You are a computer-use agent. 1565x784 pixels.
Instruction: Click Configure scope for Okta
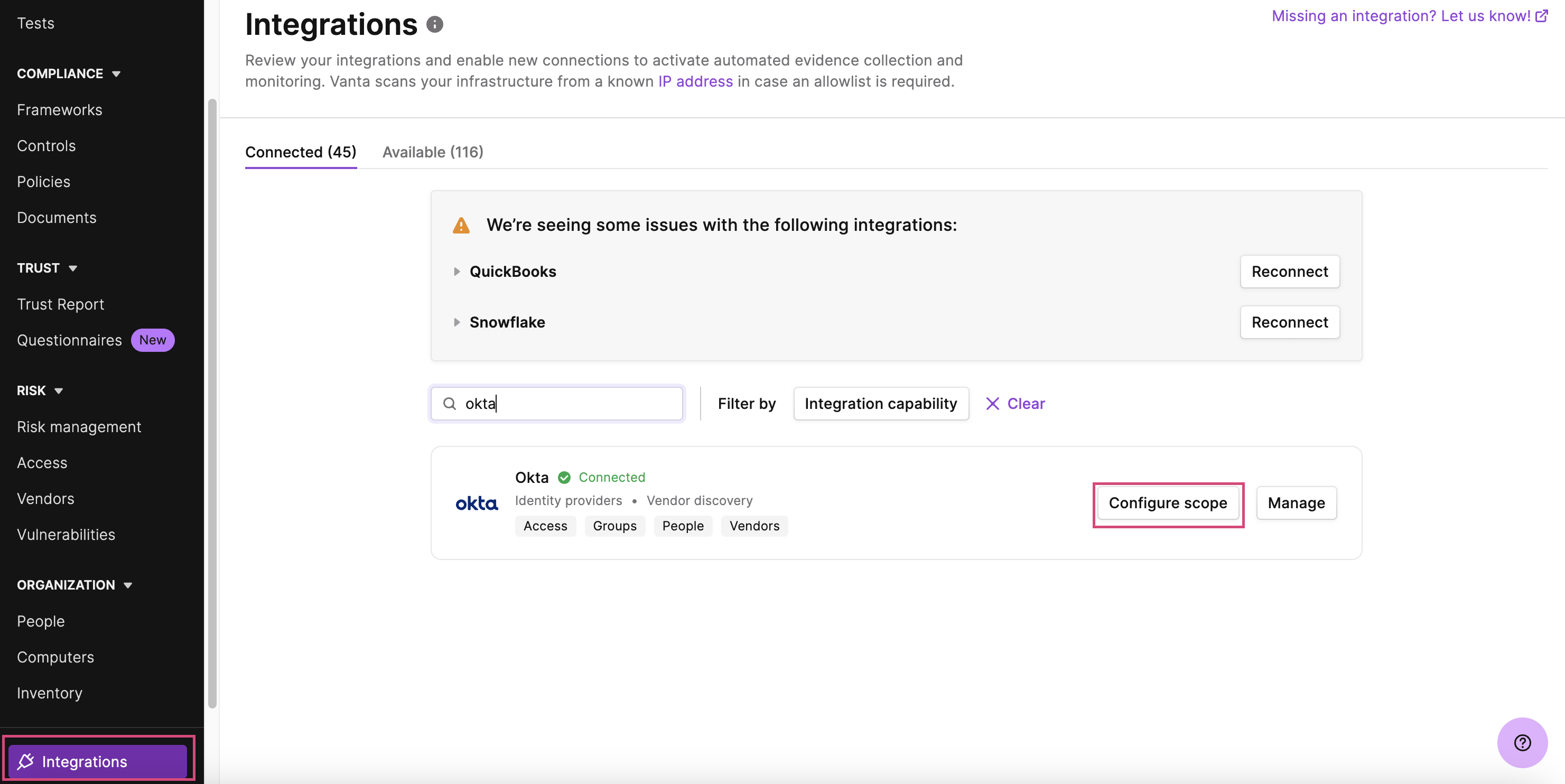click(1168, 503)
